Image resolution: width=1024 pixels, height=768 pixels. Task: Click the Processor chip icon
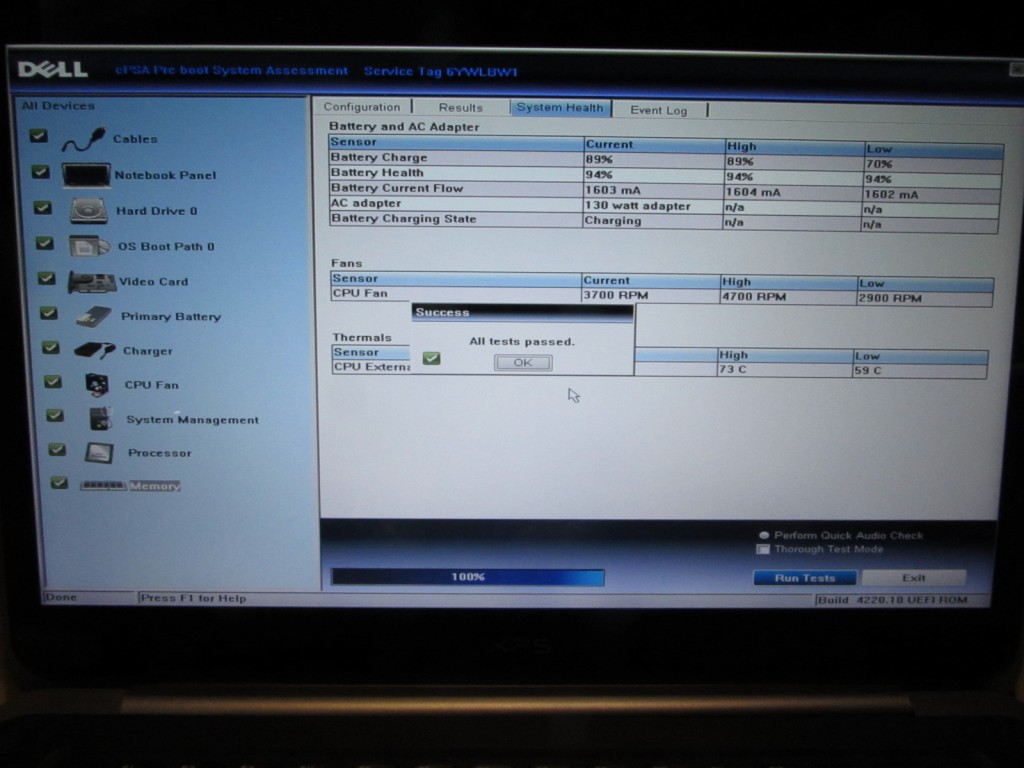click(99, 453)
